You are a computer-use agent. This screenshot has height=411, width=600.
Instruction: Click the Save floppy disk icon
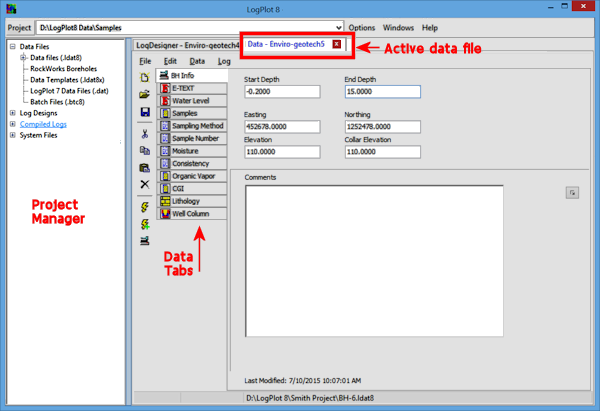point(145,113)
